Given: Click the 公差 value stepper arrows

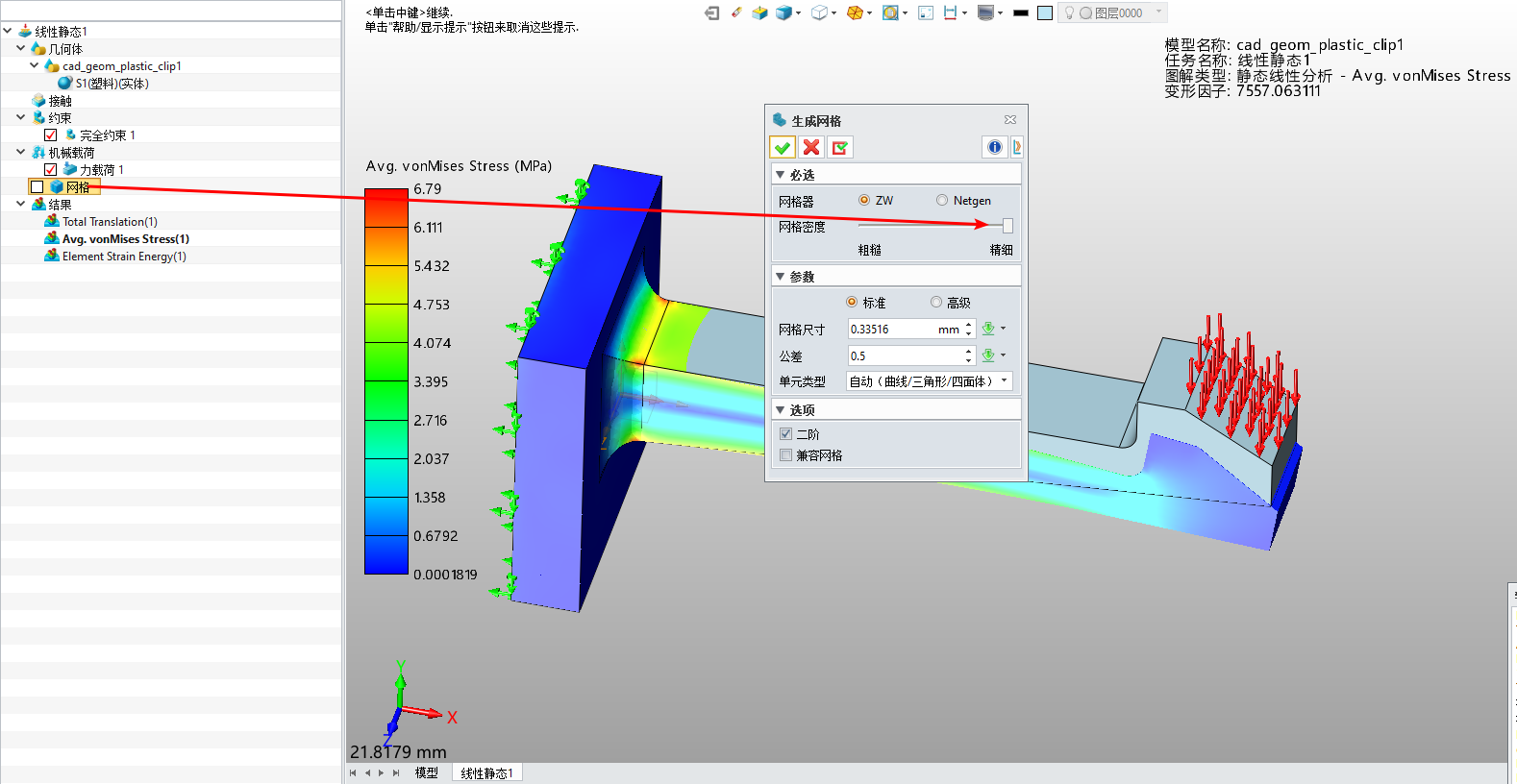Looking at the screenshot, I should pyautogui.click(x=969, y=355).
